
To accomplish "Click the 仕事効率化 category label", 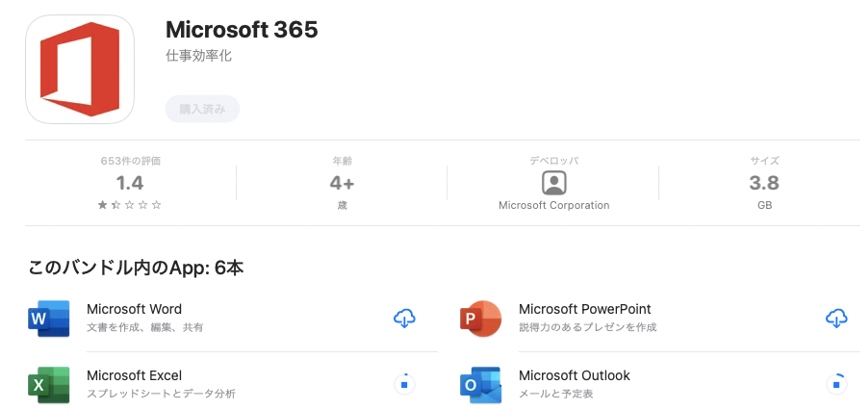I will (x=199, y=56).
